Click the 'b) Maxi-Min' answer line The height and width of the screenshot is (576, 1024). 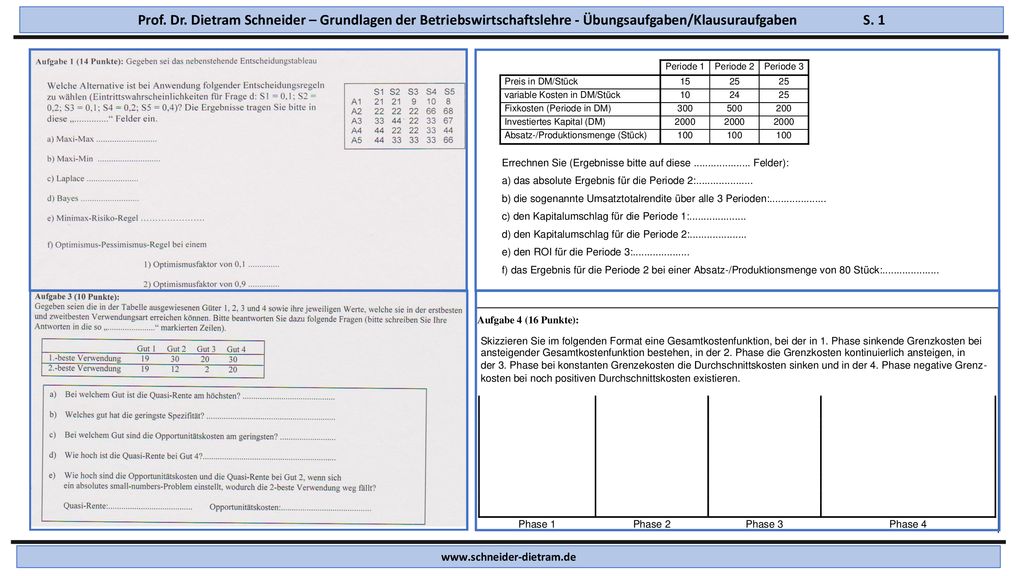pos(103,159)
